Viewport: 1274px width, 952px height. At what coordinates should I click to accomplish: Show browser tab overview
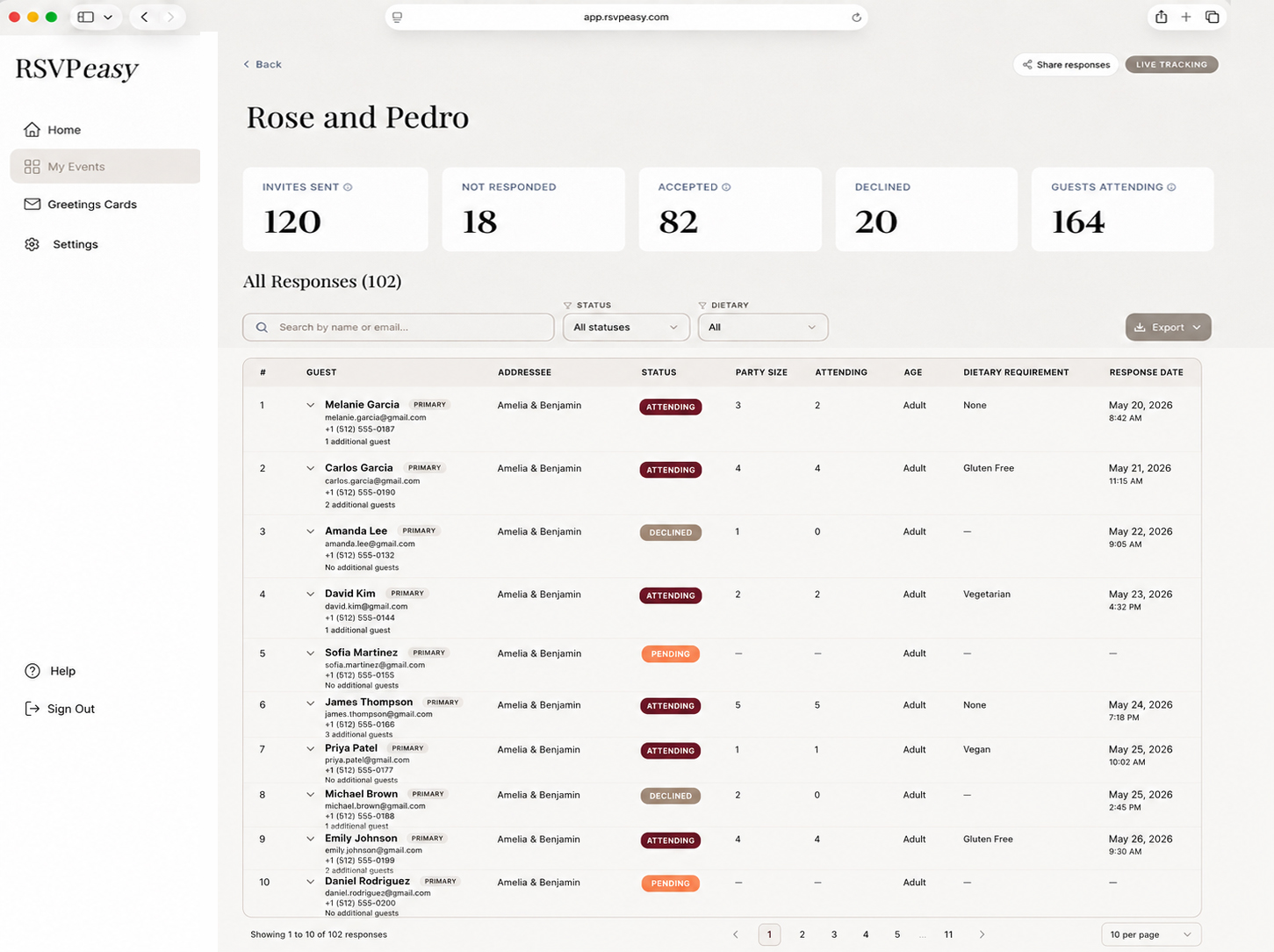(1213, 17)
